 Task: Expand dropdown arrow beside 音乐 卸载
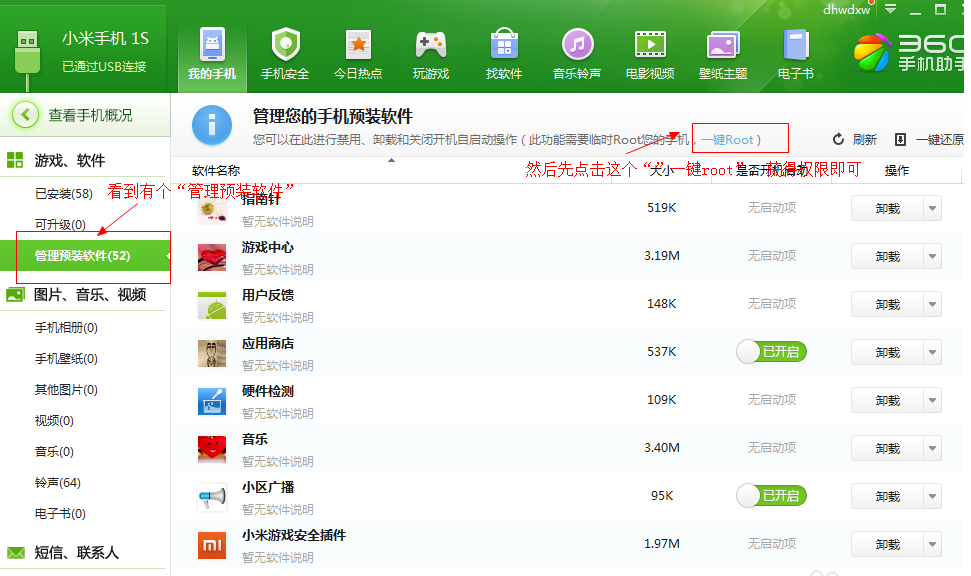point(932,448)
